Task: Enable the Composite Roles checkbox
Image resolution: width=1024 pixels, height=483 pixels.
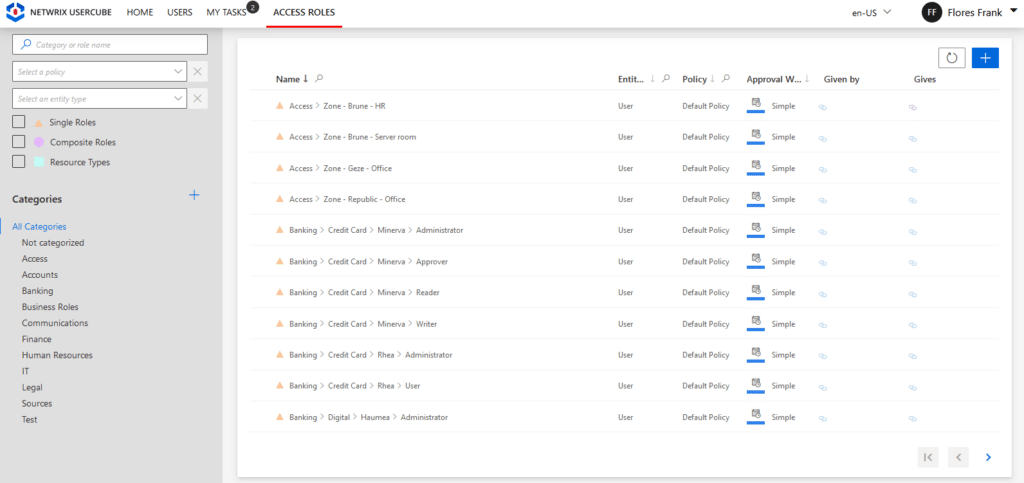Action: [19, 142]
